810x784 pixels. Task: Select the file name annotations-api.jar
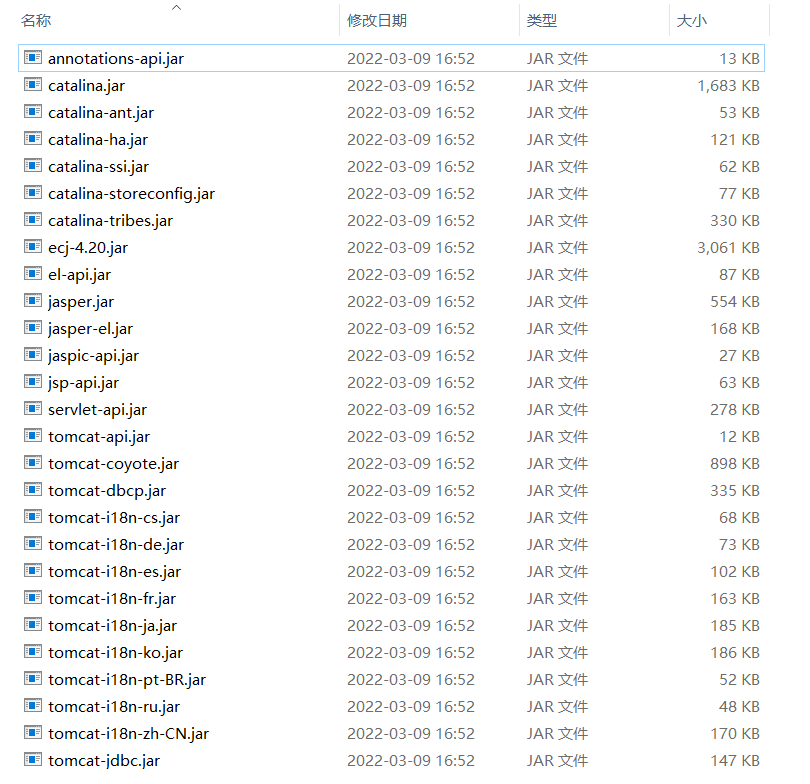(116, 58)
